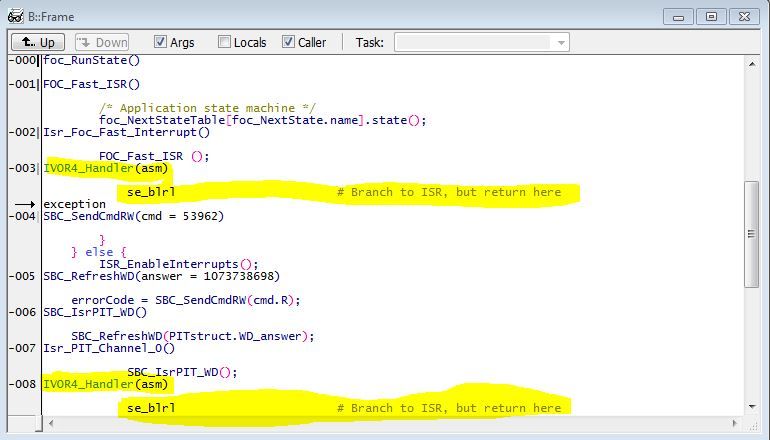Click the errorCode = SBC_SendCmdRW line

(186, 300)
